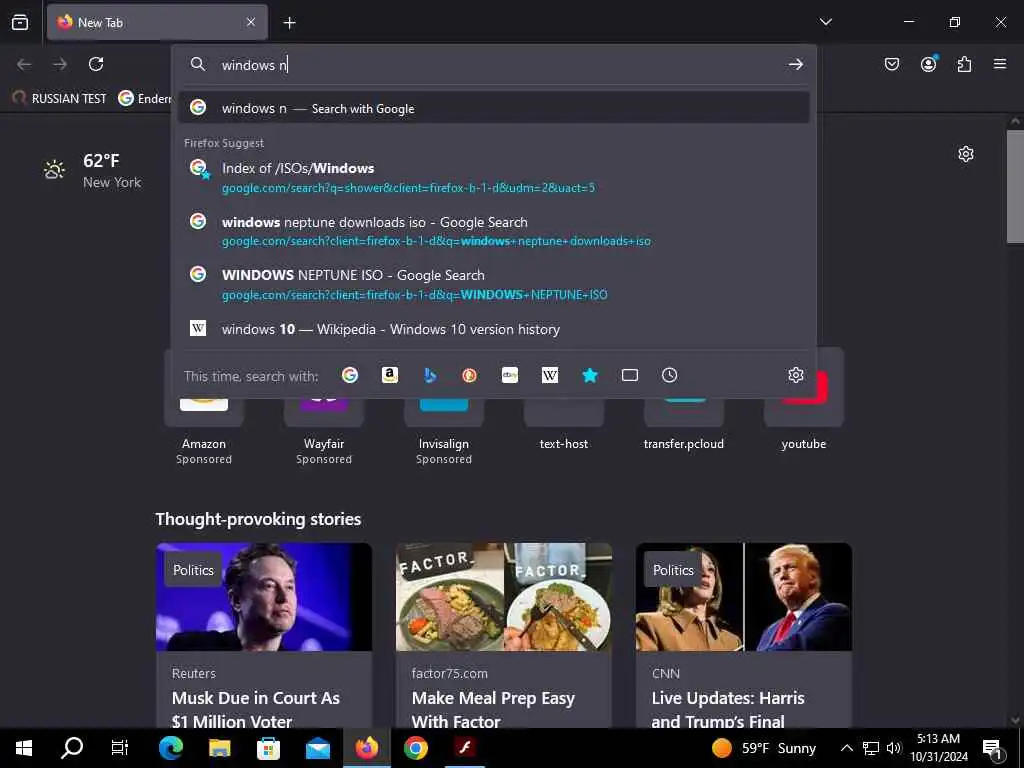Search this time with eBay

click(510, 376)
